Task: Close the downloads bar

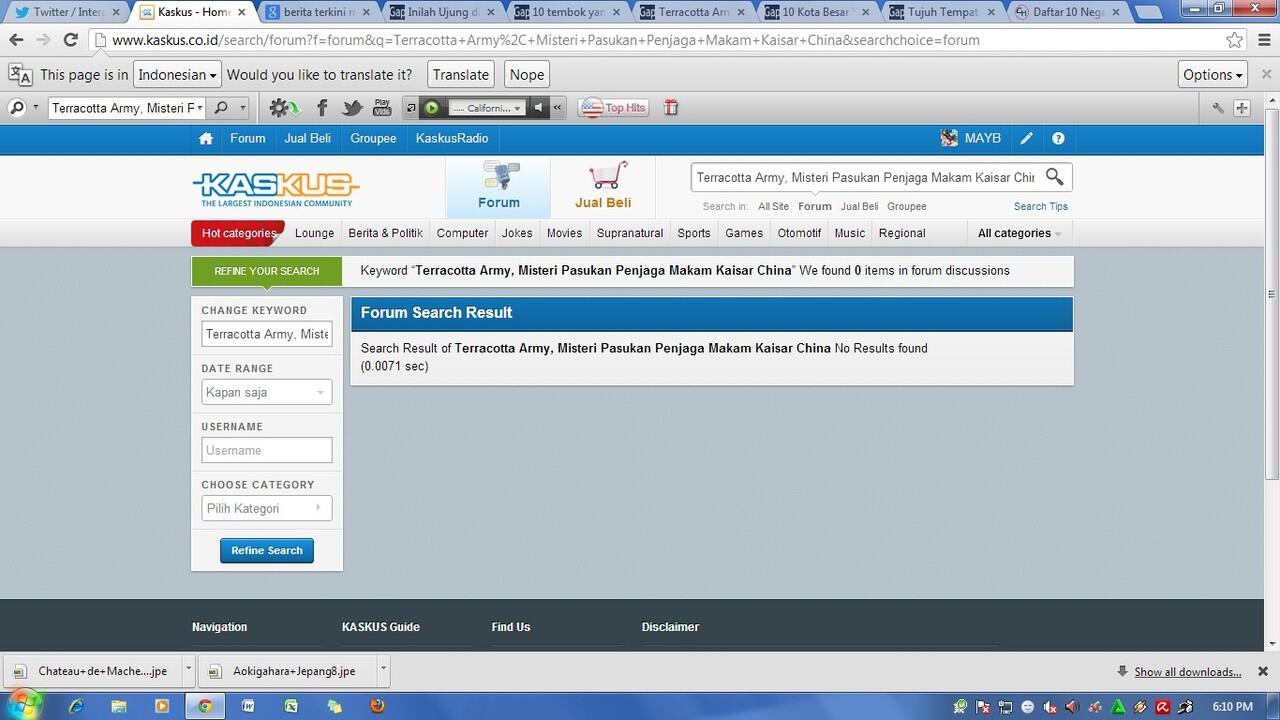Action: [x=1263, y=671]
